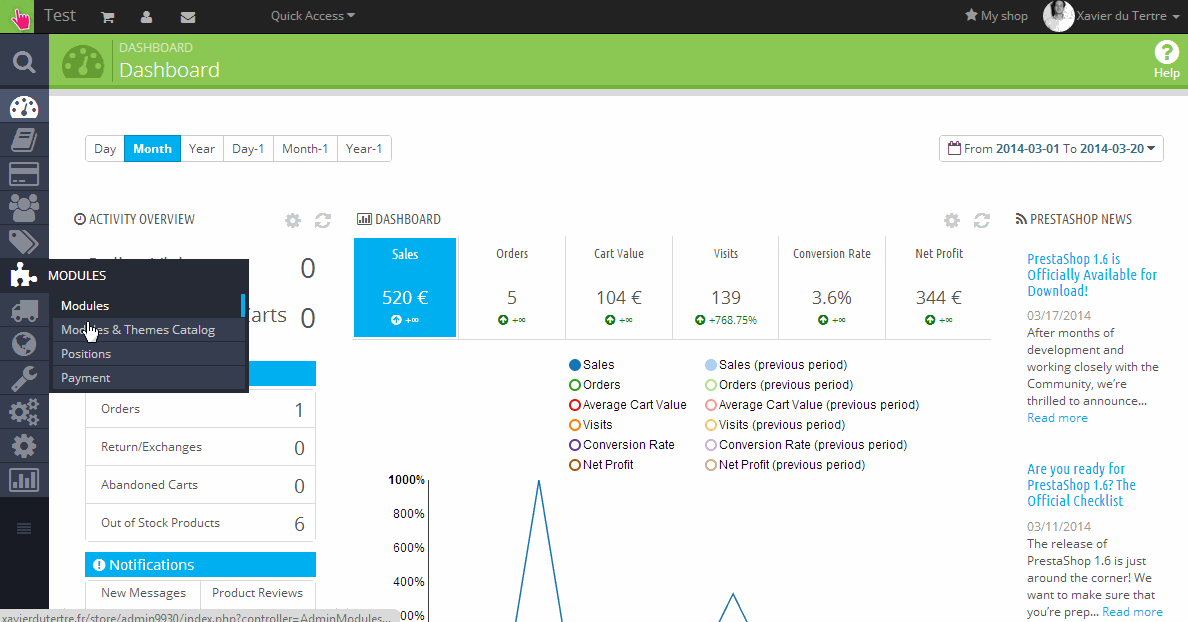Click the customer person icon in top bar
The height and width of the screenshot is (622, 1188).
(146, 17)
